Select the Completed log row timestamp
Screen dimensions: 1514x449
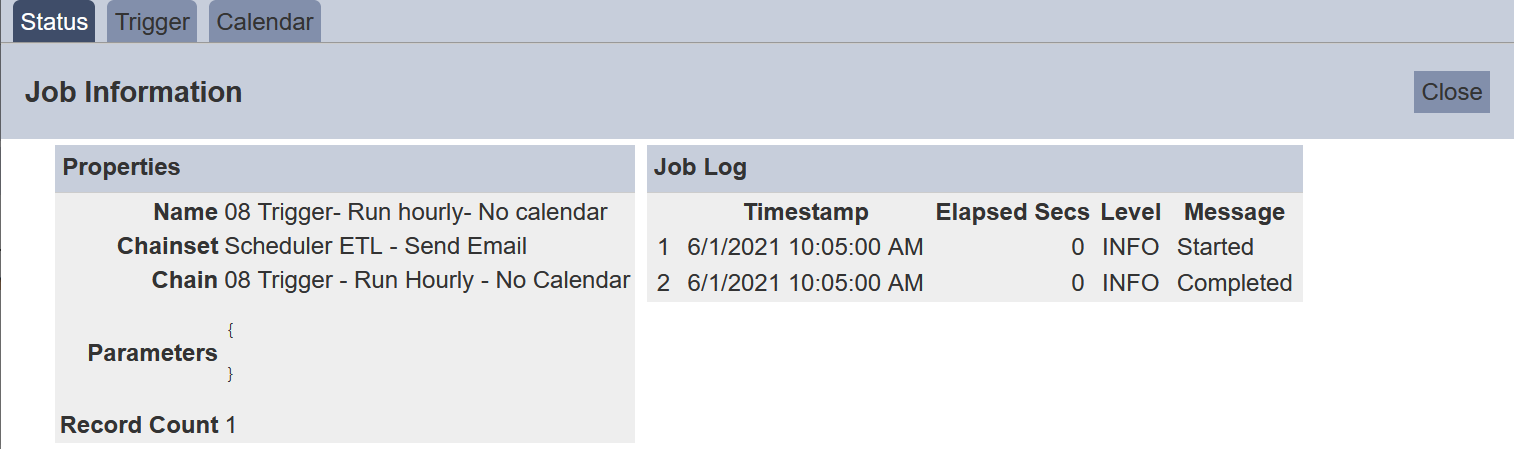point(805,283)
